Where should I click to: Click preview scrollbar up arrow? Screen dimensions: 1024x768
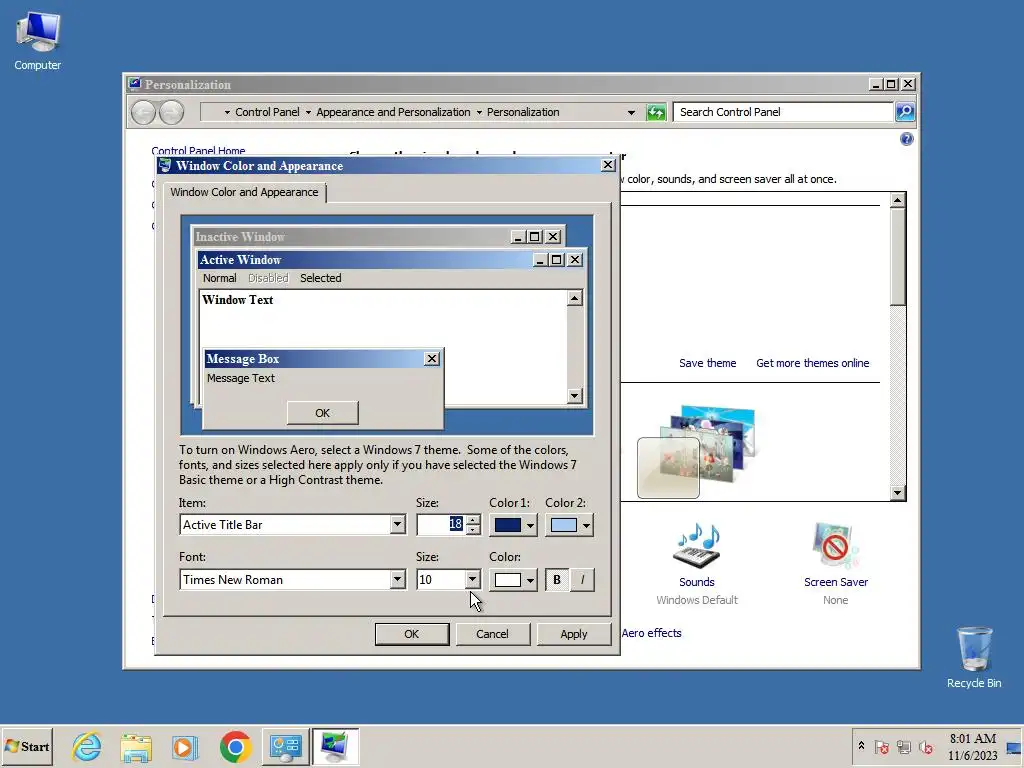coord(575,298)
